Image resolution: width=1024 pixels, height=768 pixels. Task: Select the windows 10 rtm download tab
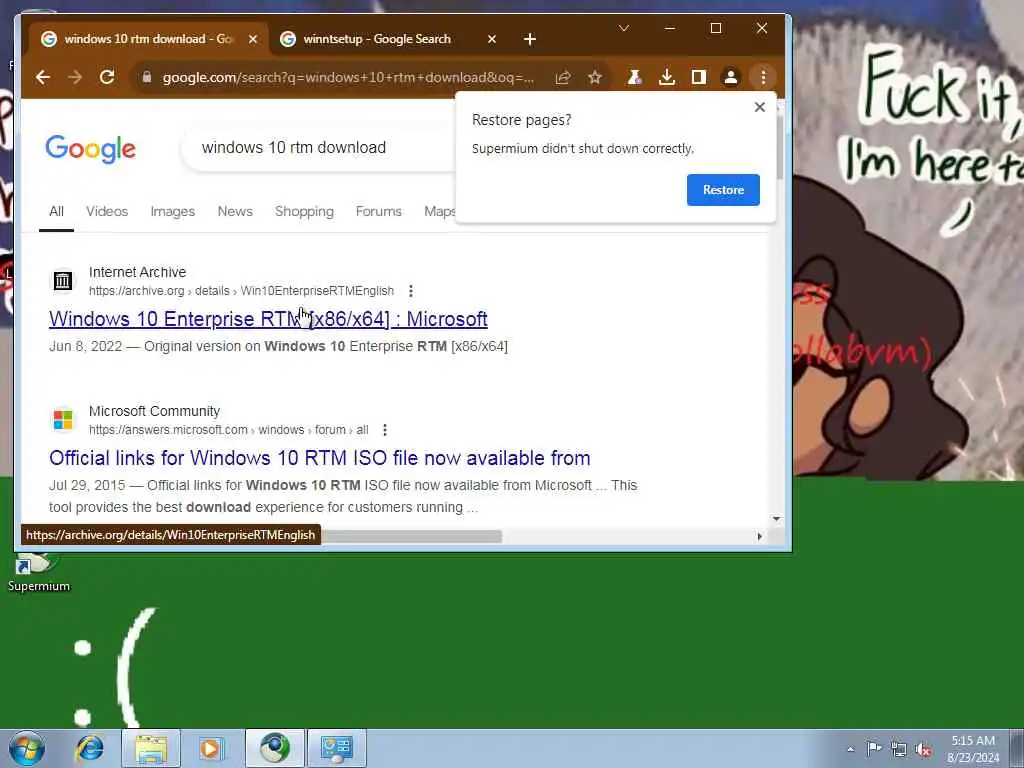(148, 39)
